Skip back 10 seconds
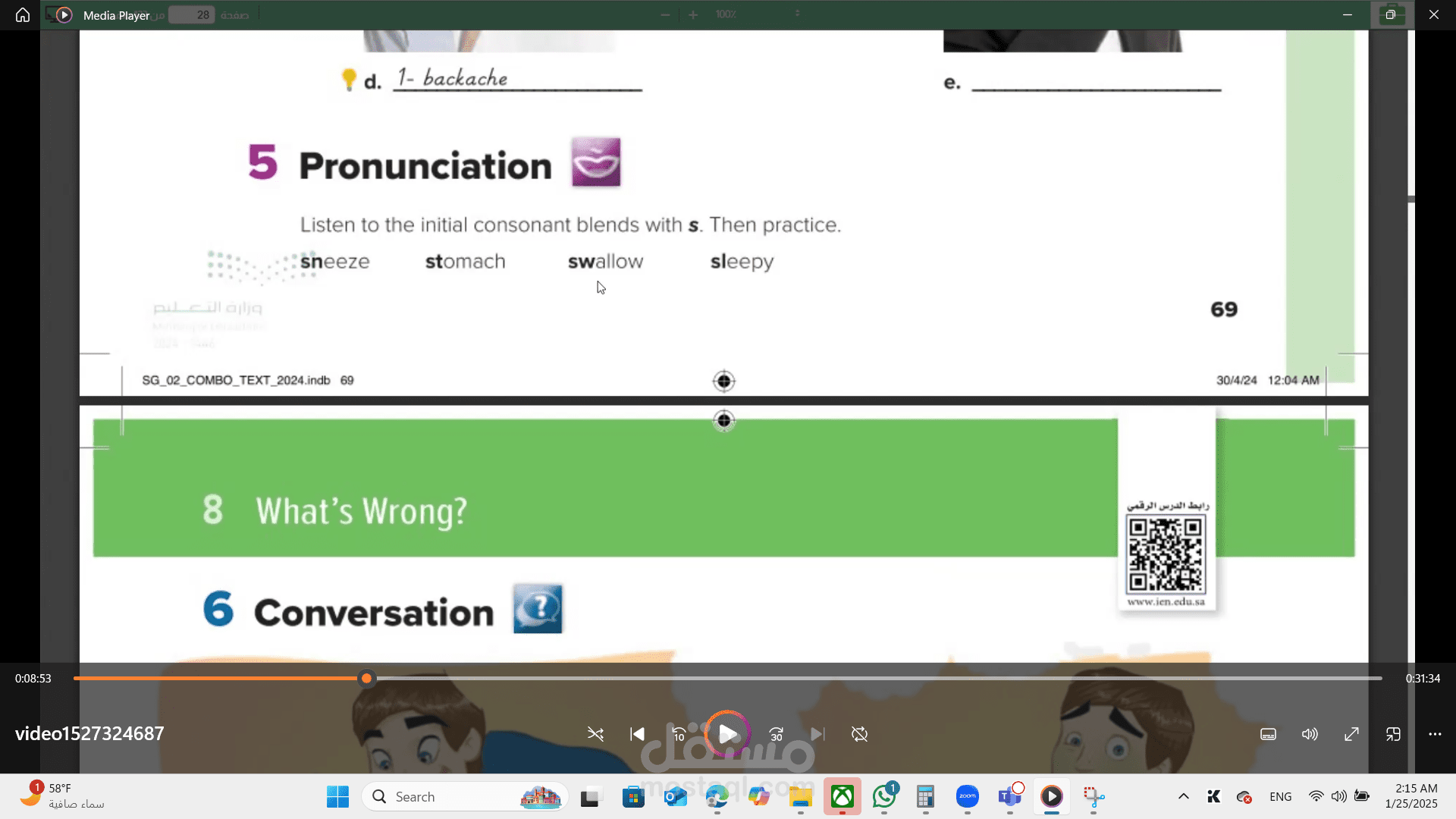The height and width of the screenshot is (819, 1456). 679,734
